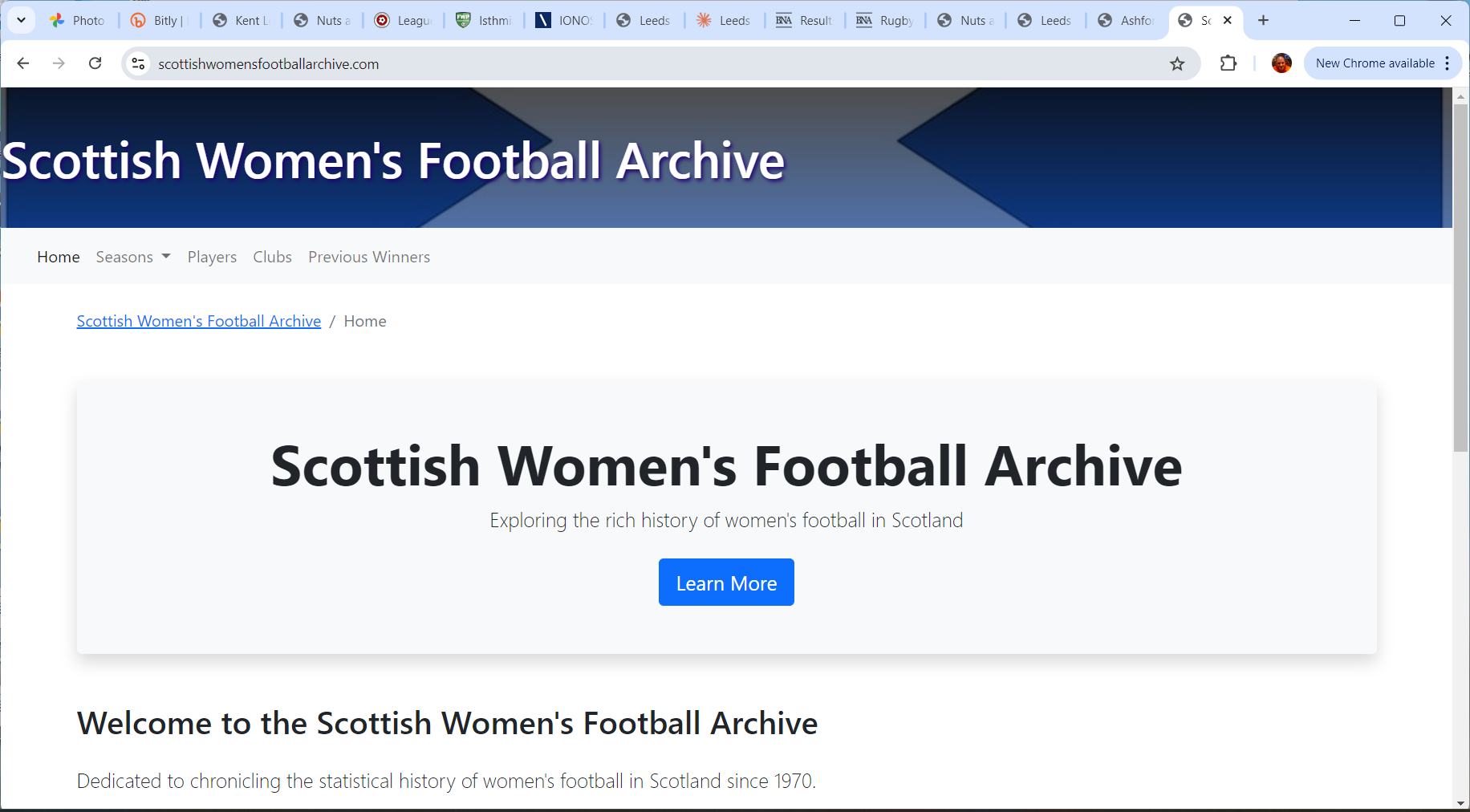Open the Chrome profile avatar
This screenshot has width=1470, height=812.
point(1281,63)
